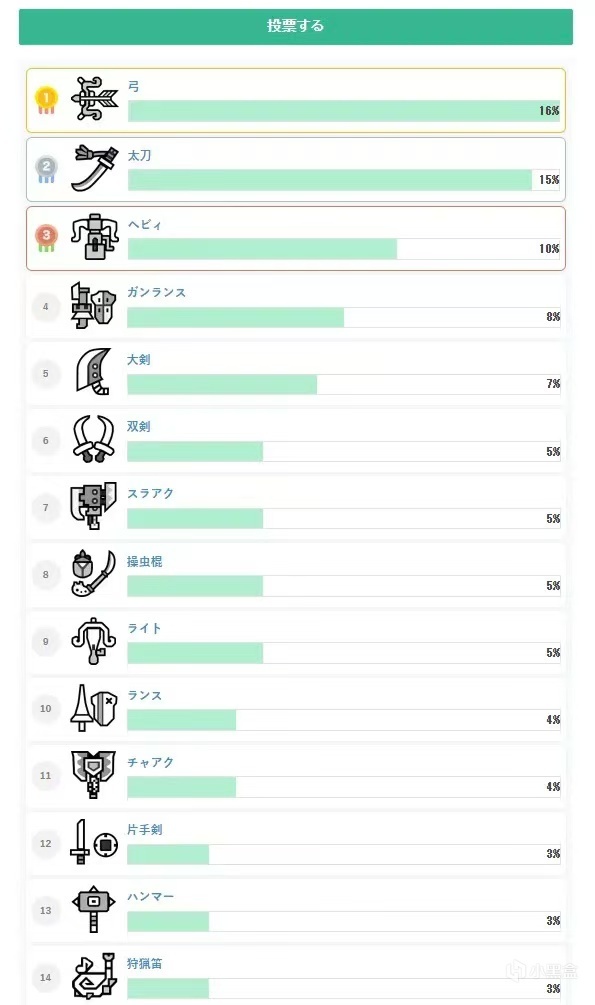Choose the heavy bowgun (ヘビィ) icon
Viewport: 595px width, 1005px height.
pos(95,237)
